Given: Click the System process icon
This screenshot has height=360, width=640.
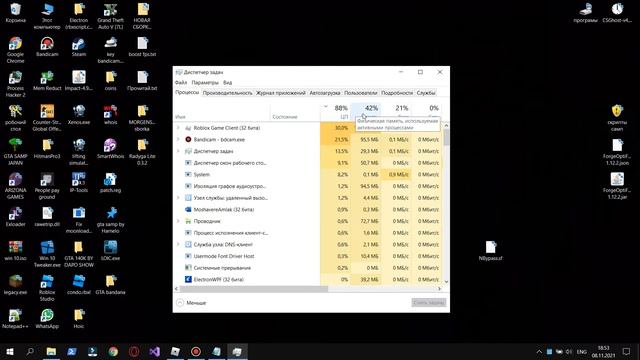Looking at the screenshot, I should [x=188, y=174].
